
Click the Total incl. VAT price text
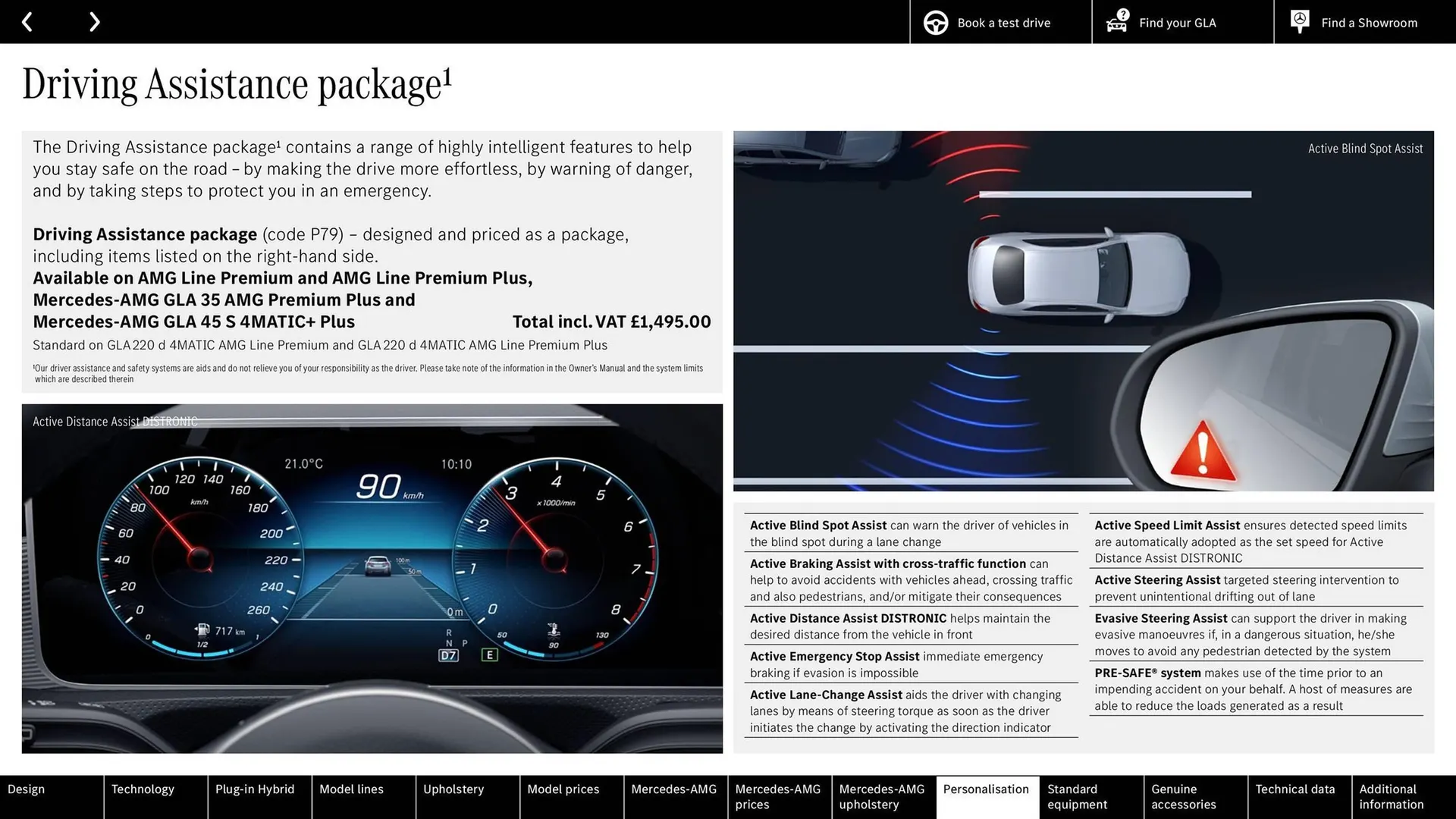point(611,322)
